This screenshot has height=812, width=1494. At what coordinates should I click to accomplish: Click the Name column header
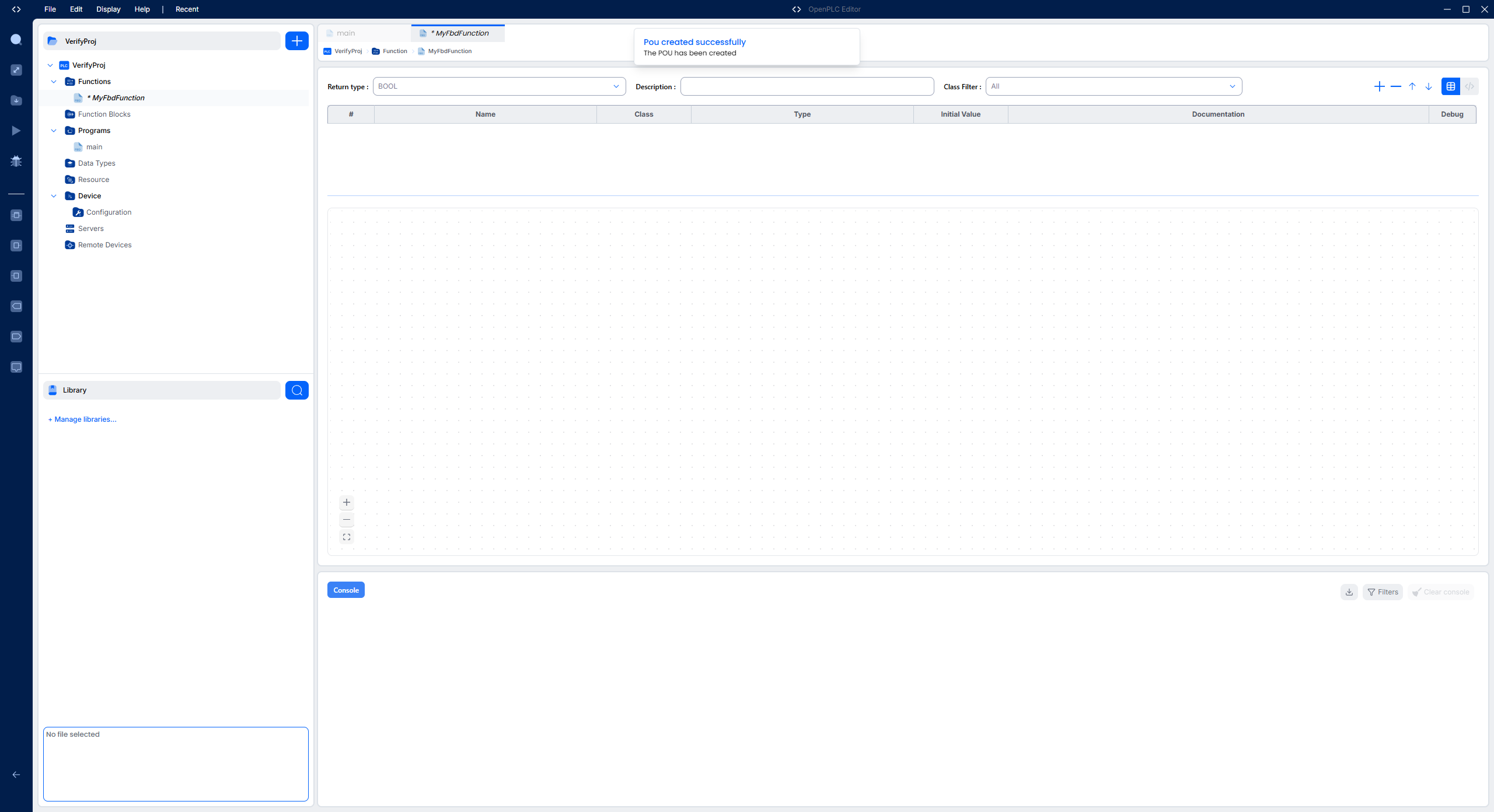[x=486, y=114]
